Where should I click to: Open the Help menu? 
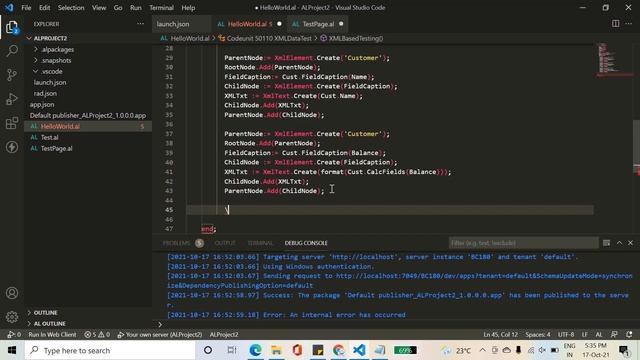pyautogui.click(x=188, y=8)
